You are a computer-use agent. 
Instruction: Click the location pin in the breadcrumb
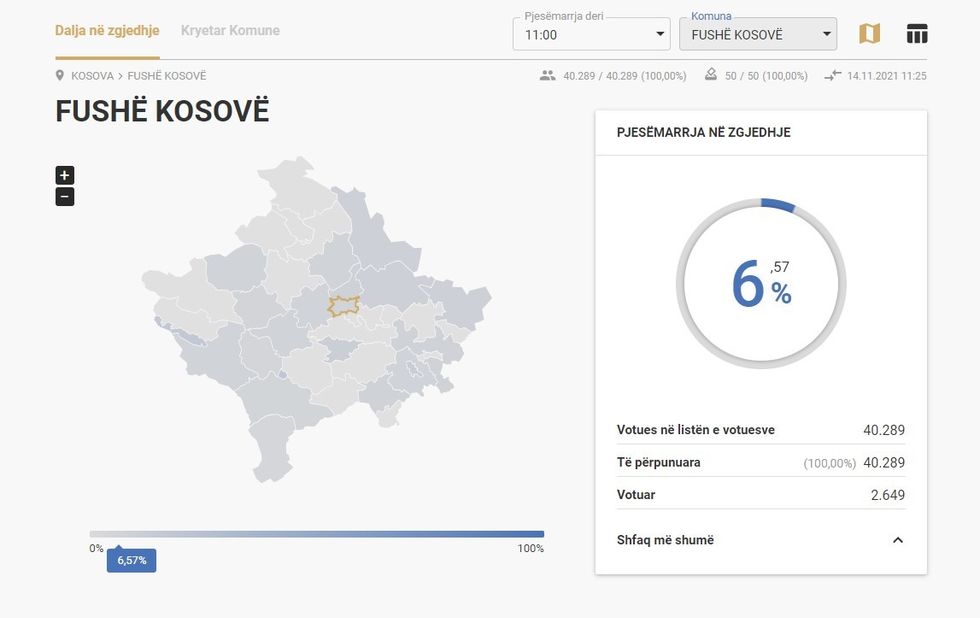(x=58, y=74)
